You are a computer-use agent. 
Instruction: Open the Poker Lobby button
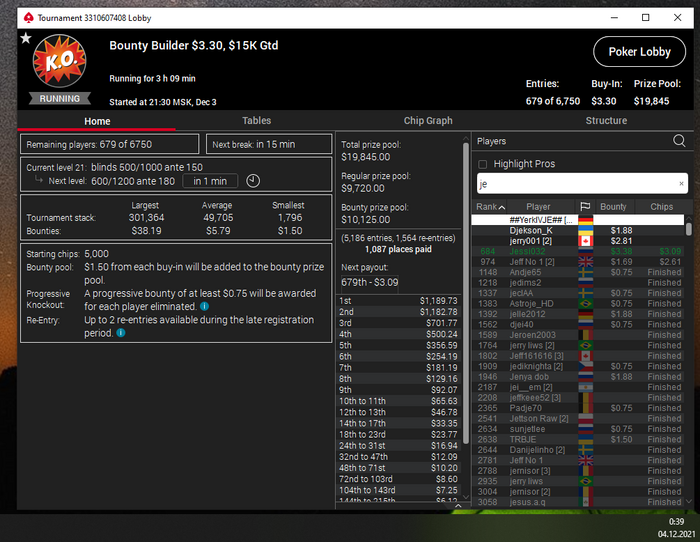639,52
